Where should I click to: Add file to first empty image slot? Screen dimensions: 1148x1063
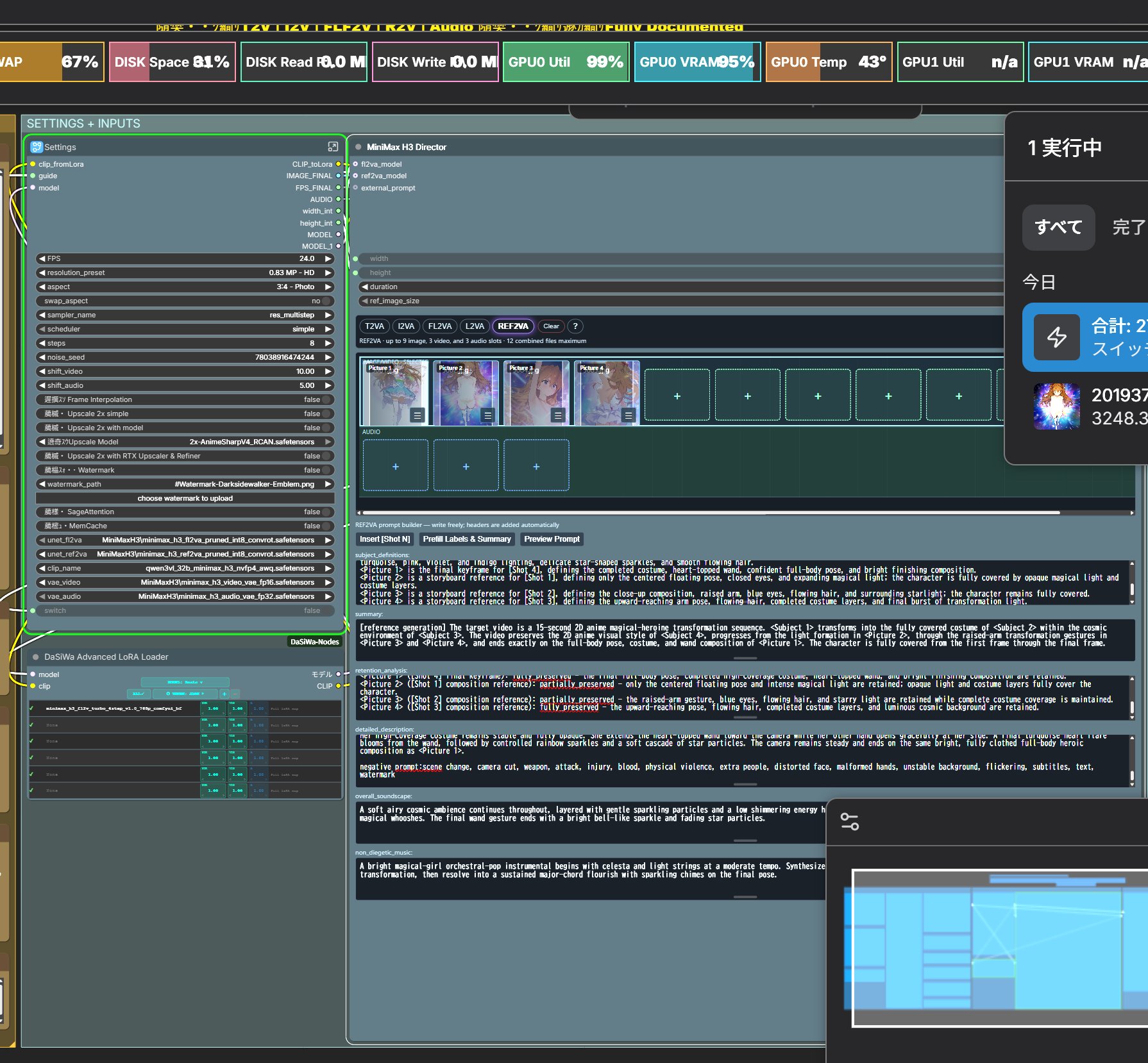[677, 395]
